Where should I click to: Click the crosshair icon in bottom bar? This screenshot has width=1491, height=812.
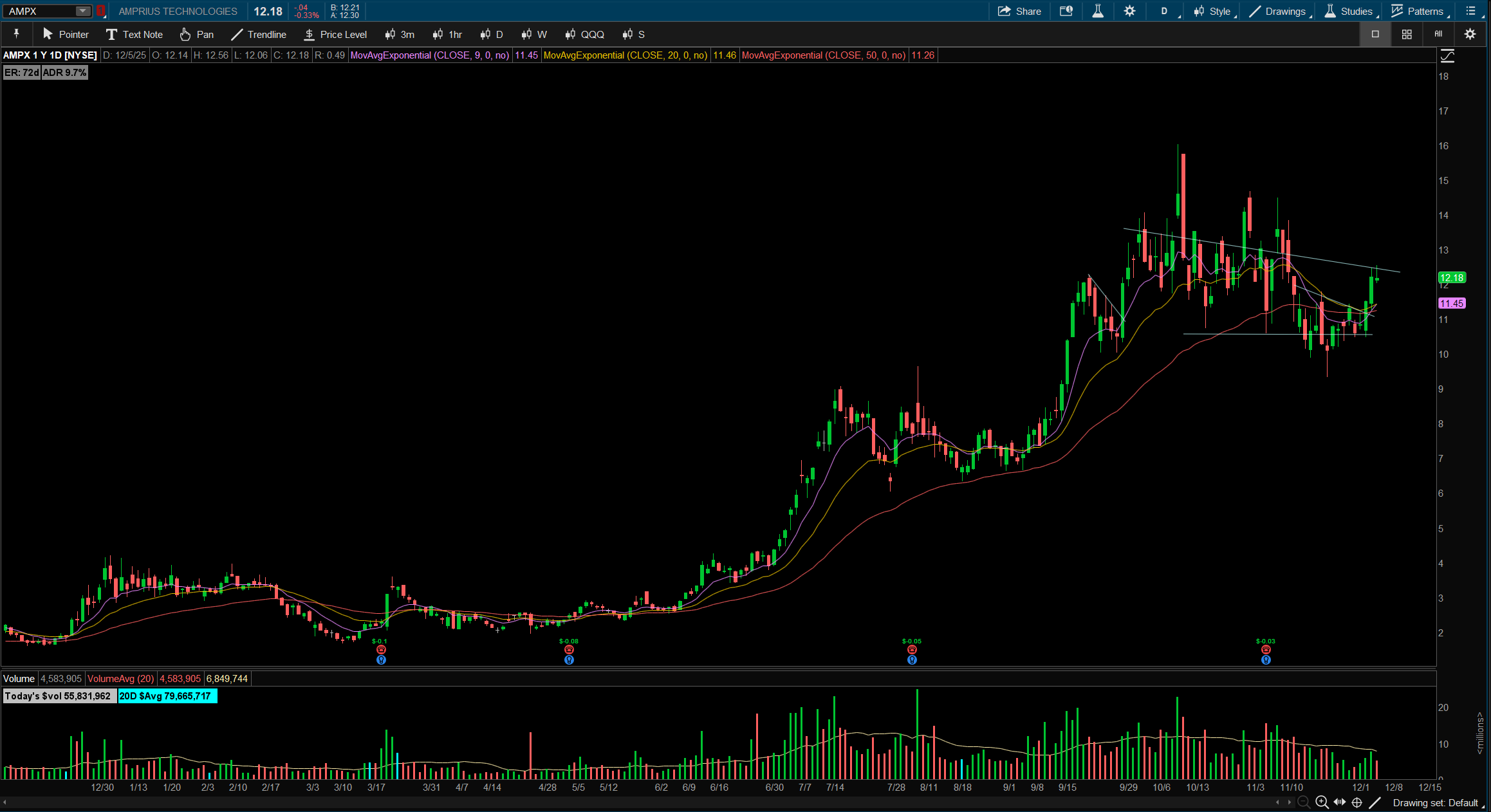pos(1357,802)
